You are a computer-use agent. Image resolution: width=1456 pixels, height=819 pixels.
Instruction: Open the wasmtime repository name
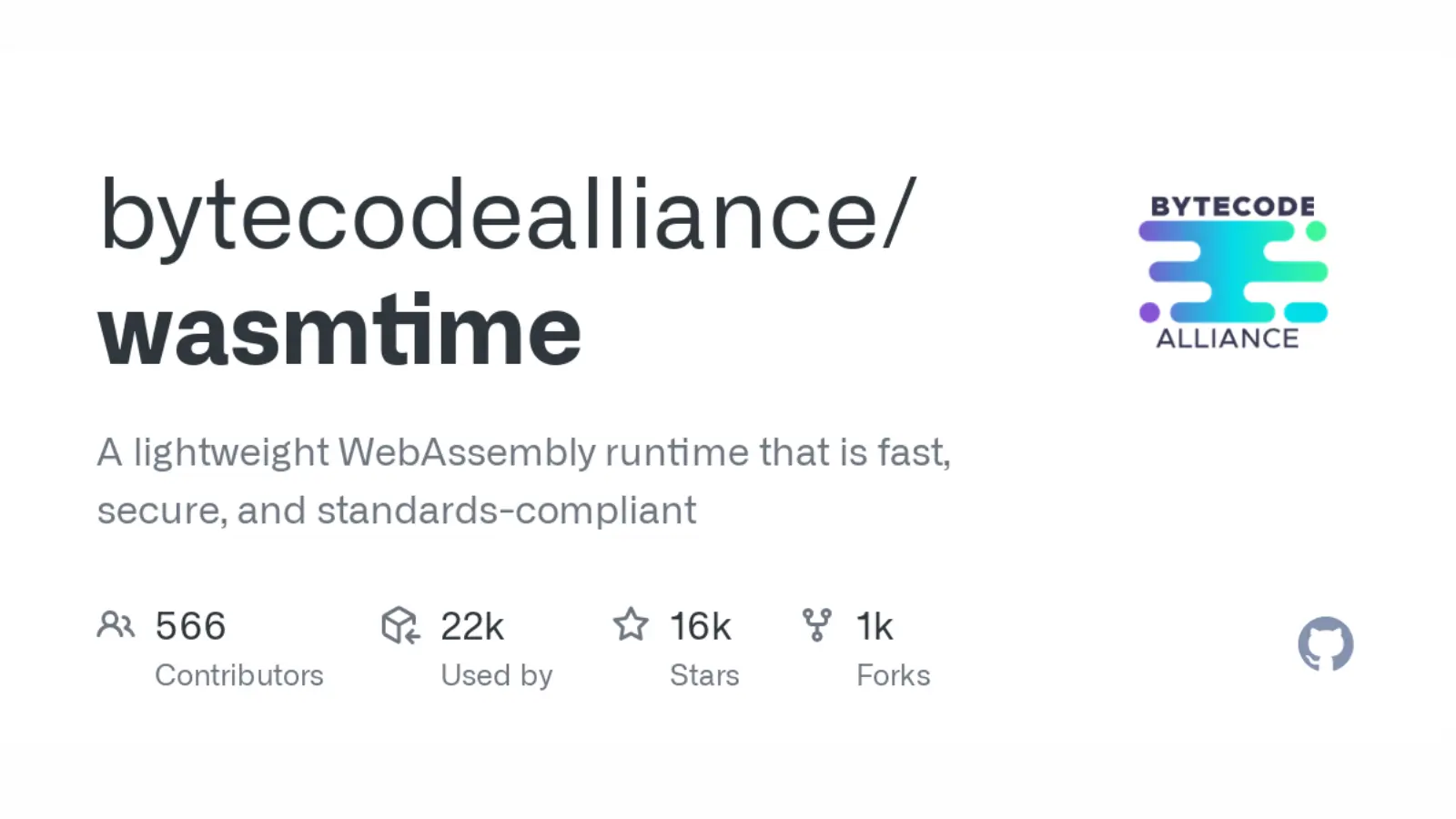point(339,329)
